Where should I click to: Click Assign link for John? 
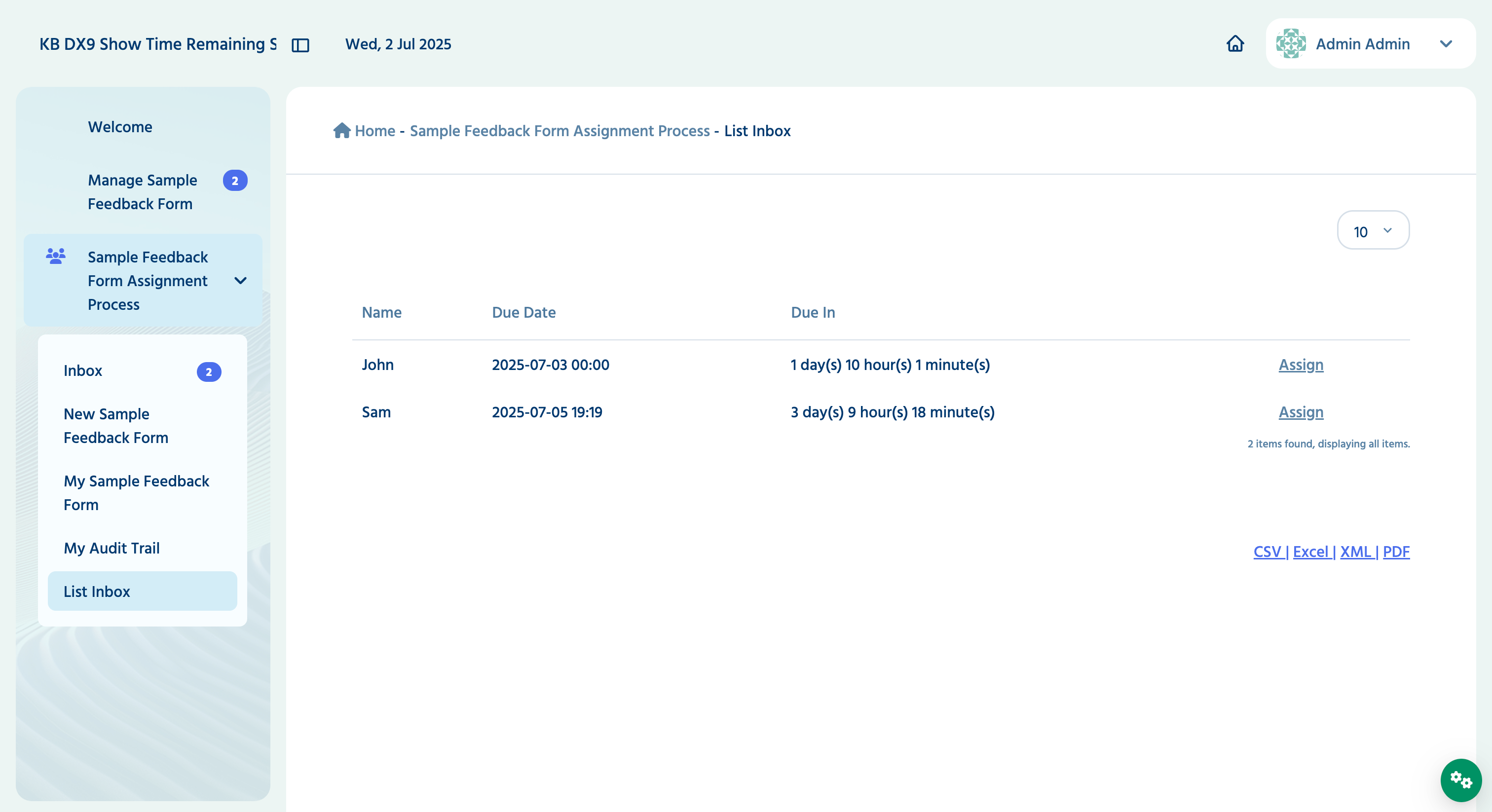tap(1301, 365)
